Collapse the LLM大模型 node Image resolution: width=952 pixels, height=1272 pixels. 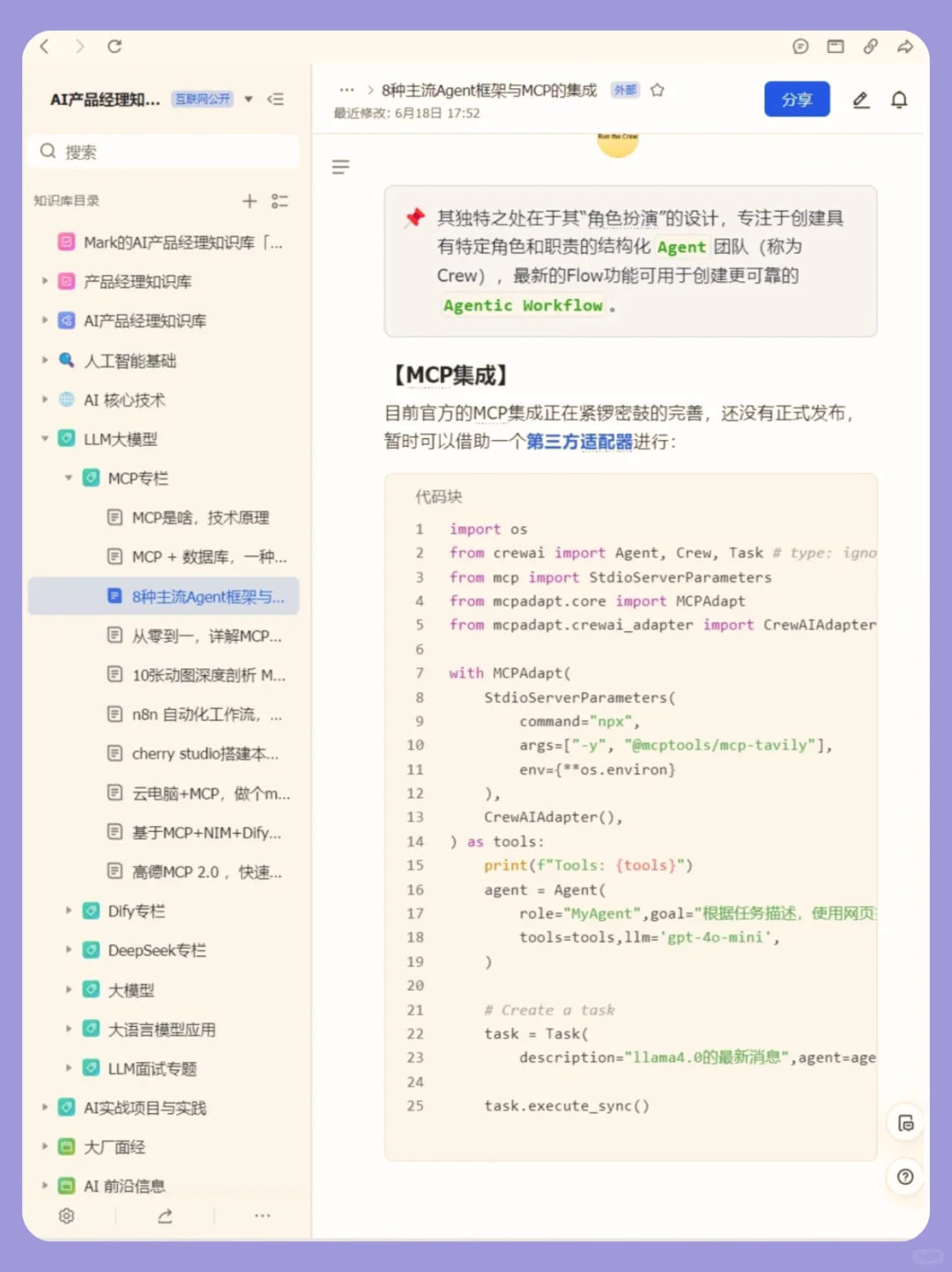(45, 438)
